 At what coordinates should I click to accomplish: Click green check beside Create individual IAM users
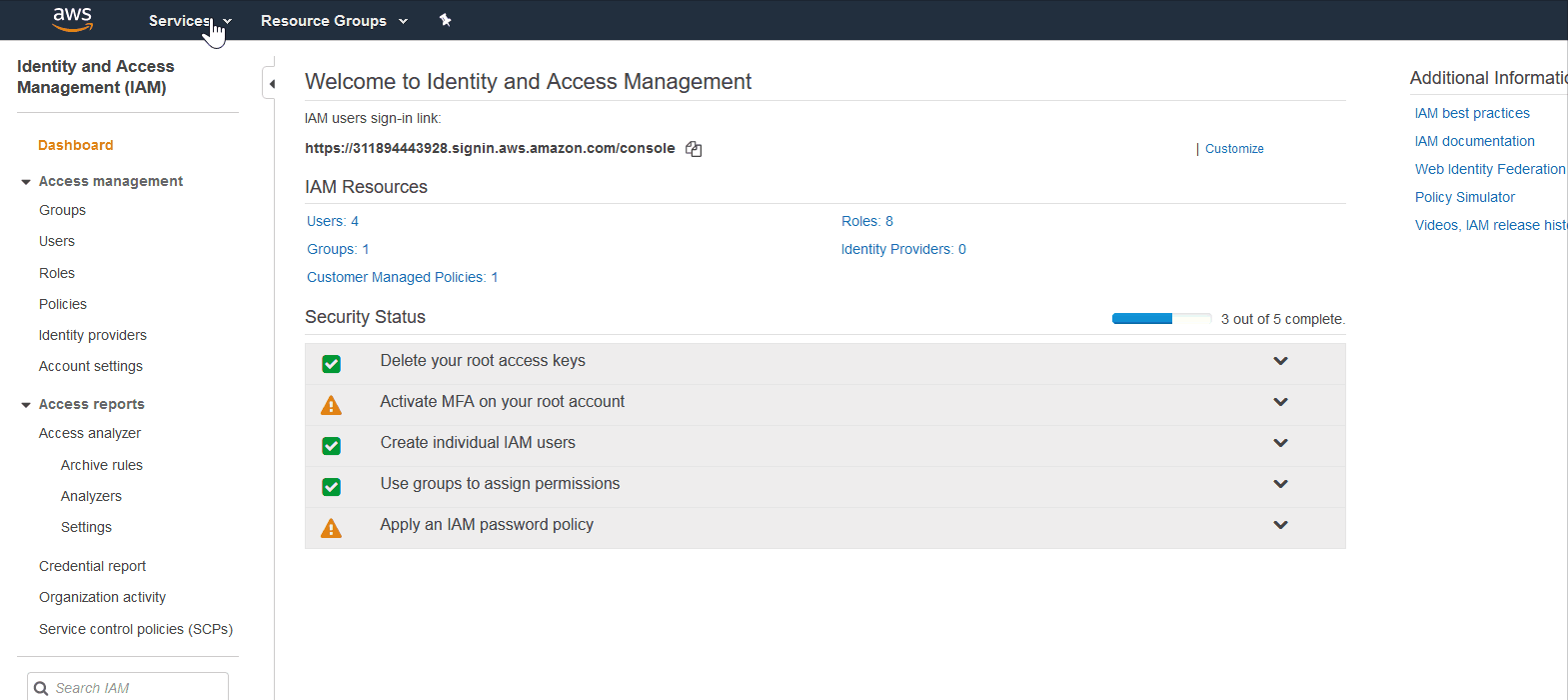tap(332, 446)
